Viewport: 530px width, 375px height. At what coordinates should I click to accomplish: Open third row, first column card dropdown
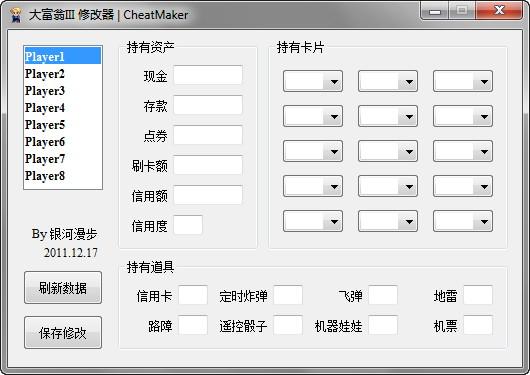(313, 151)
